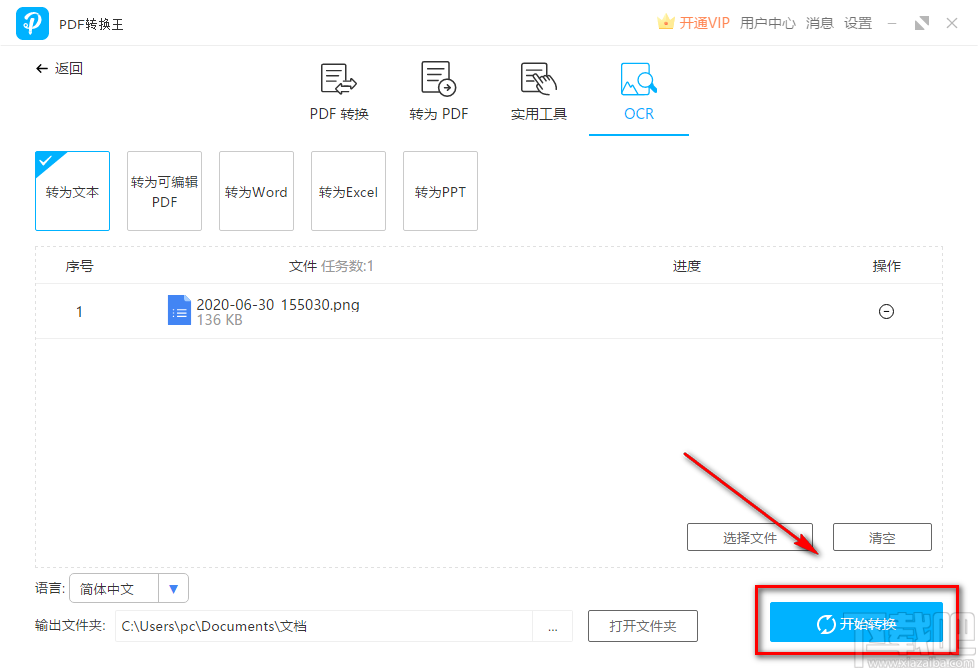
Task: Remove the file using the minus icon
Action: click(x=886, y=311)
